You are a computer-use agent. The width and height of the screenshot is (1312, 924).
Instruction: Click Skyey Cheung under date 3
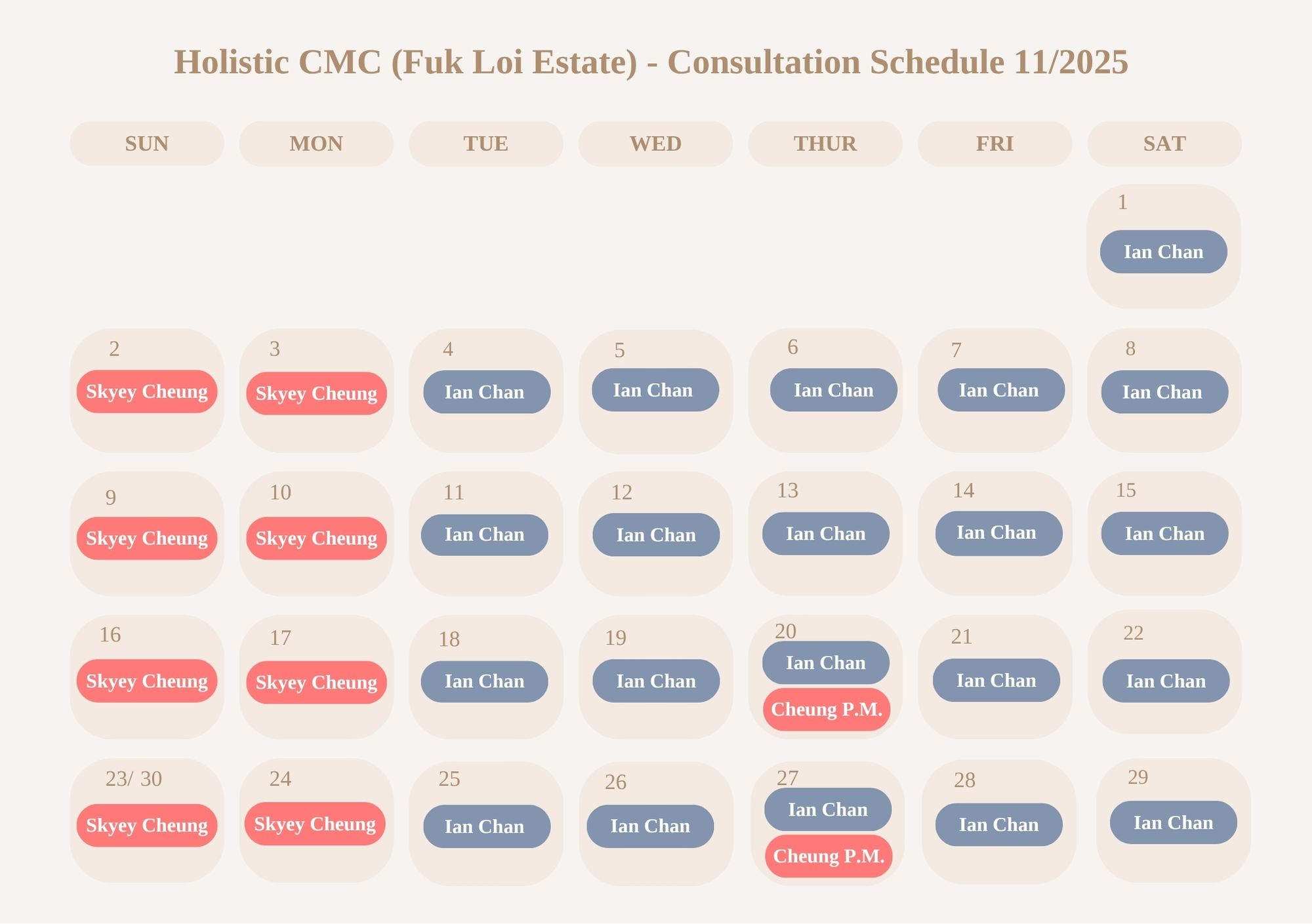pyautogui.click(x=316, y=393)
